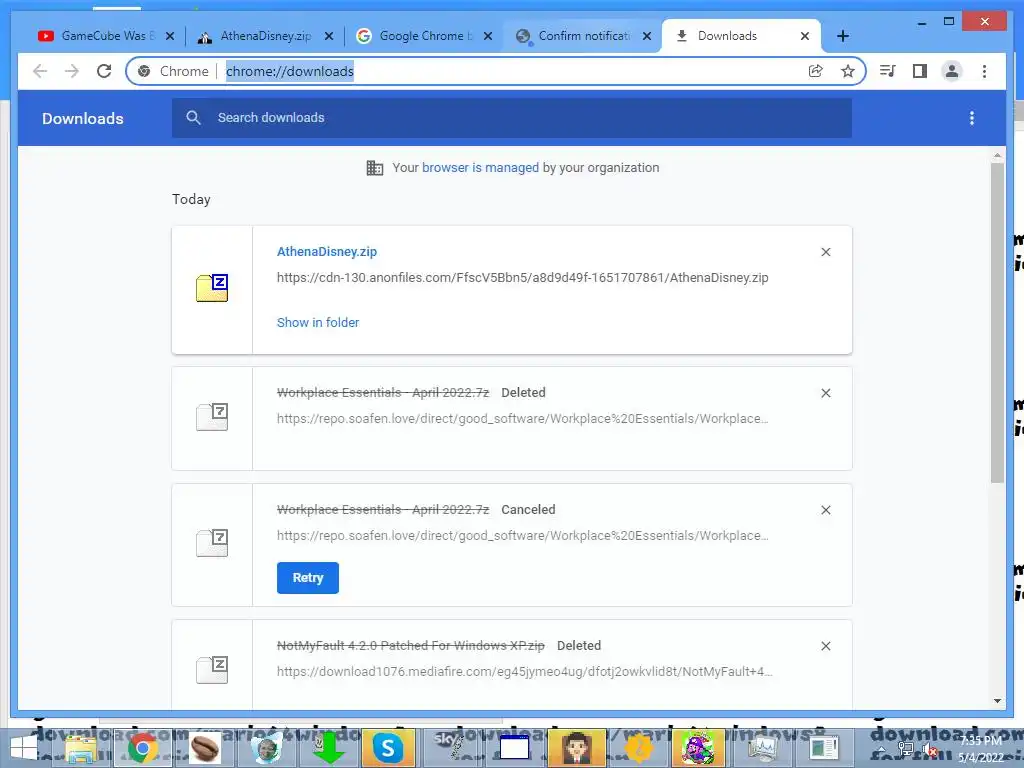Remove NotMyFault entry from list
Screen dimensions: 1024x768
click(825, 646)
